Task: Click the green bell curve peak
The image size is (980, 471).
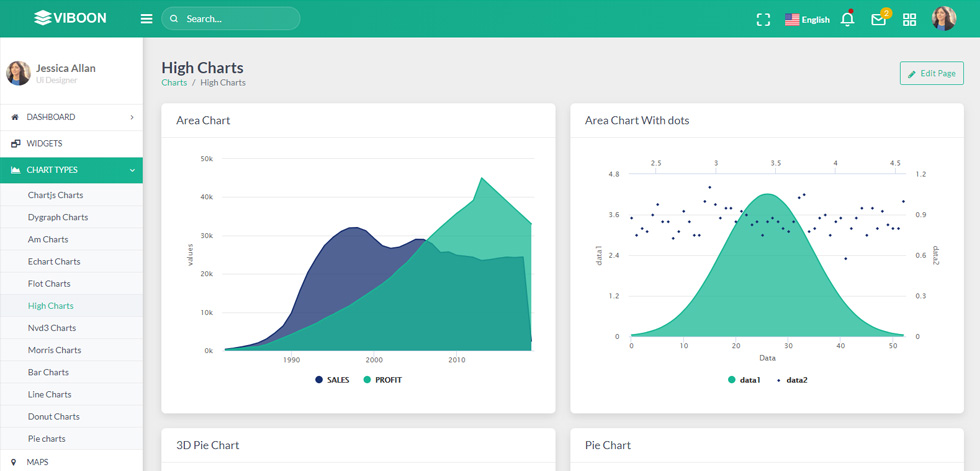Action: pos(768,196)
